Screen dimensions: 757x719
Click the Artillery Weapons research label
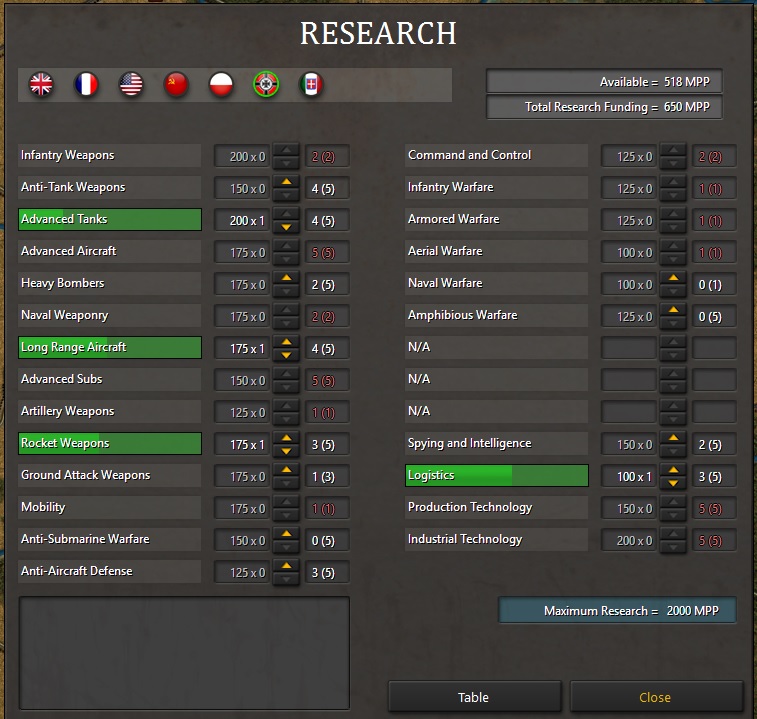point(68,411)
